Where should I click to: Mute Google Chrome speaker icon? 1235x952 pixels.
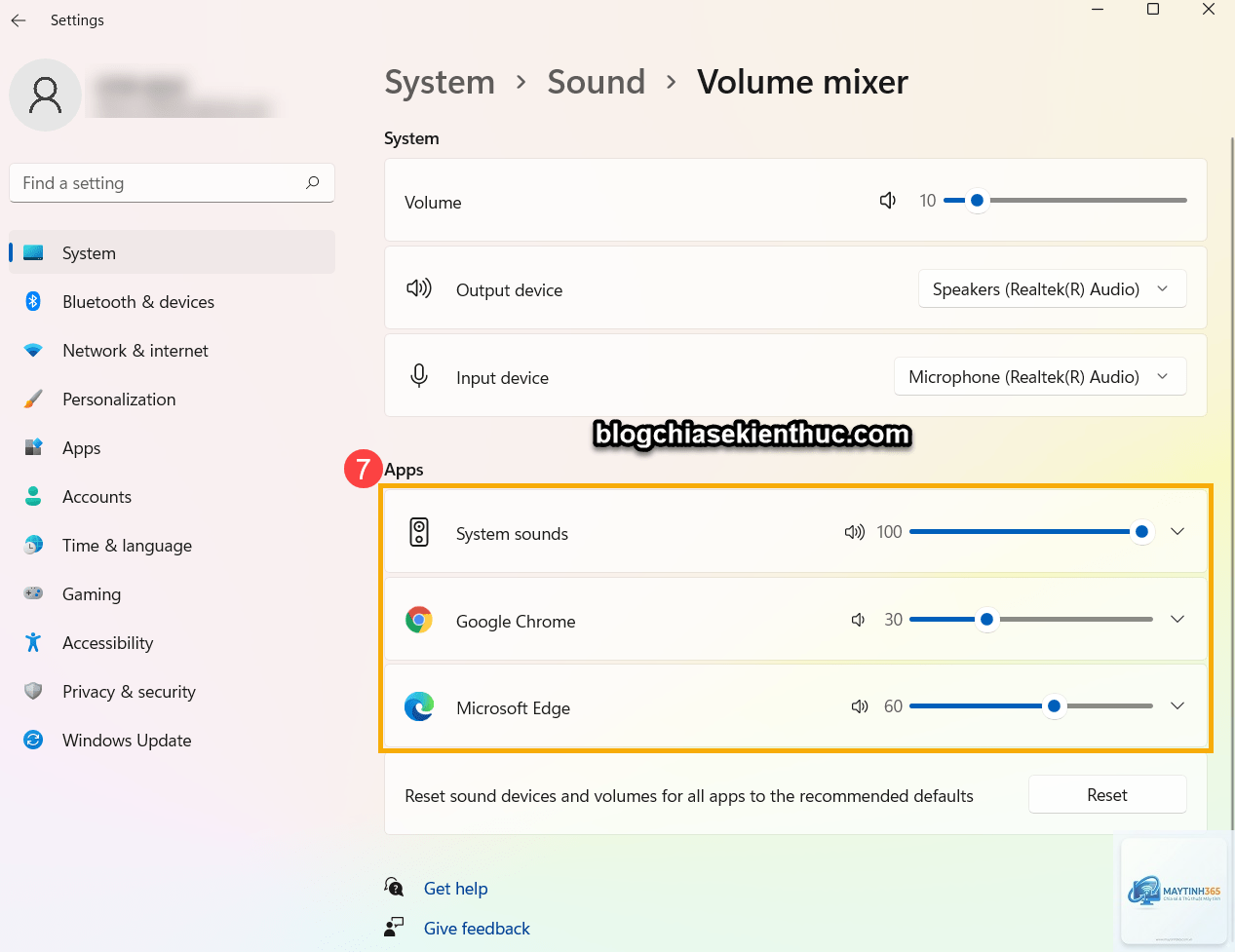click(858, 620)
